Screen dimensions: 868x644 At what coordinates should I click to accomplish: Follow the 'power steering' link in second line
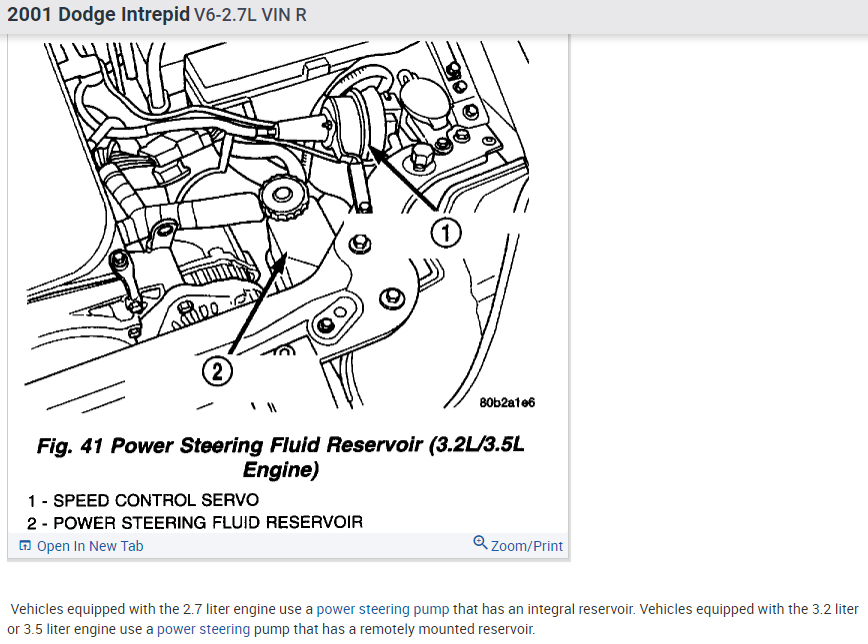tap(203, 629)
